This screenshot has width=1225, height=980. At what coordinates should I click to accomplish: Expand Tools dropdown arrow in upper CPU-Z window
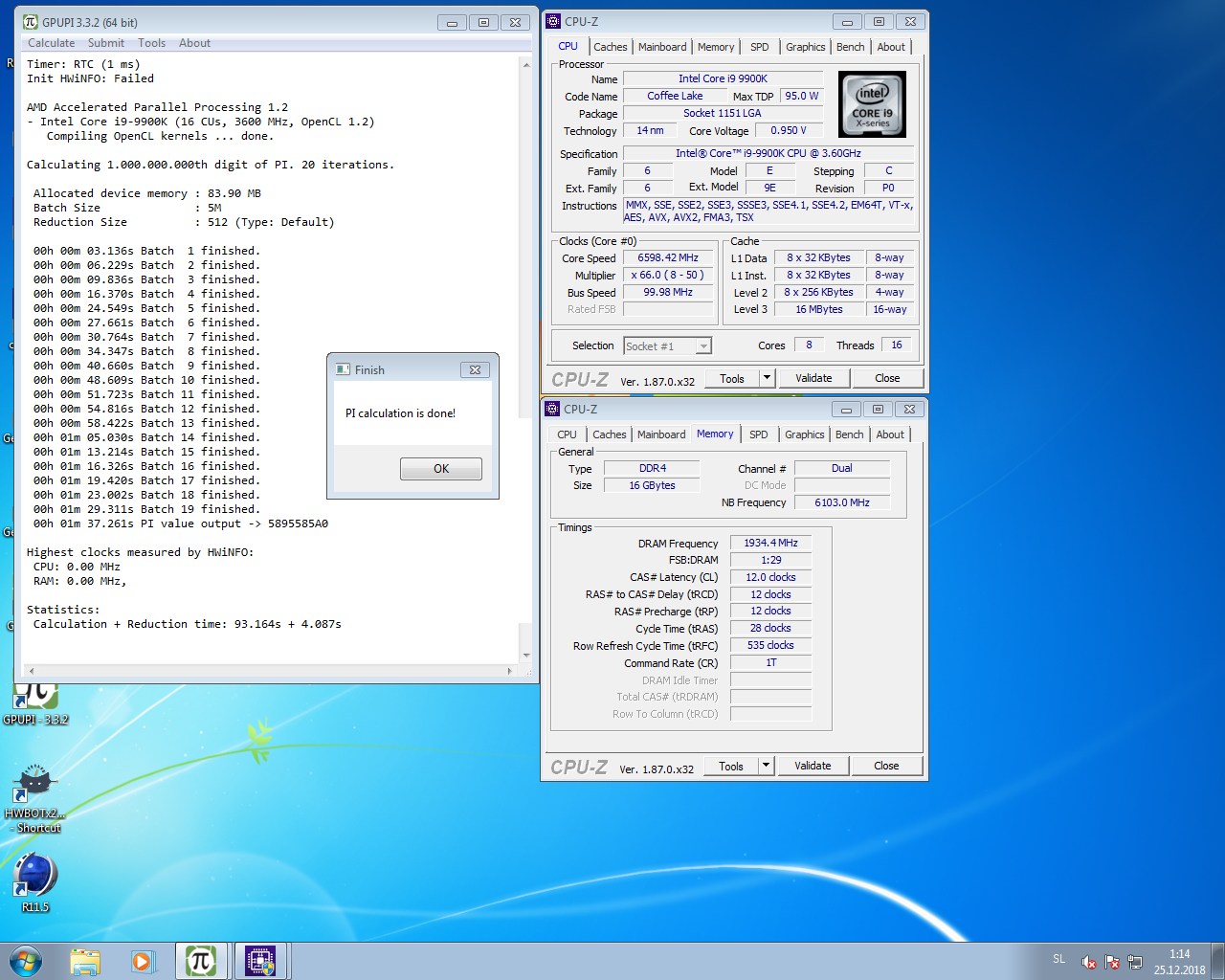click(x=767, y=378)
